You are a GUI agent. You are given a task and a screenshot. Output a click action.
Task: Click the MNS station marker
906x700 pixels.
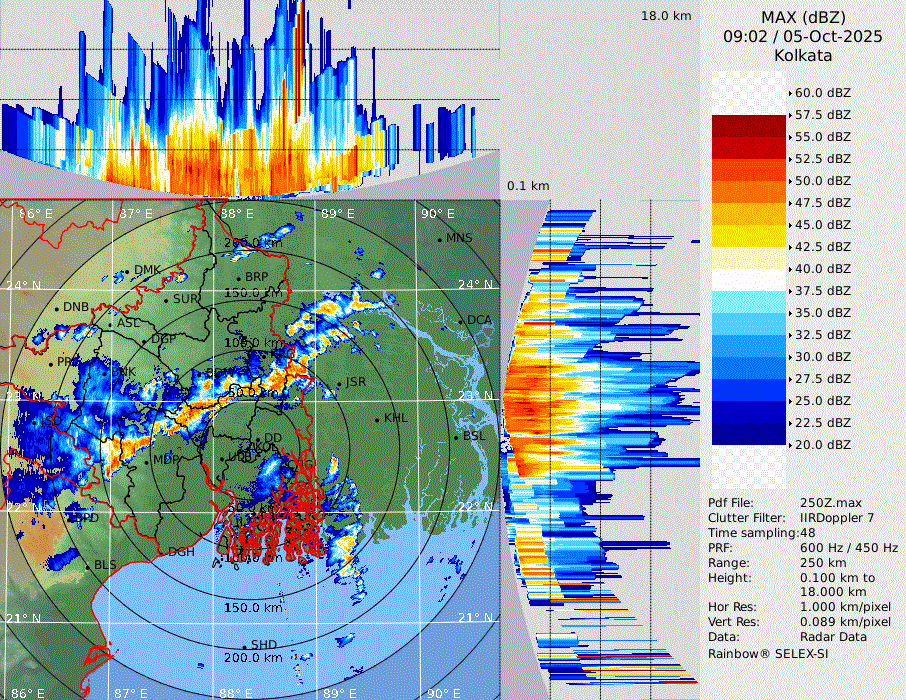point(439,239)
